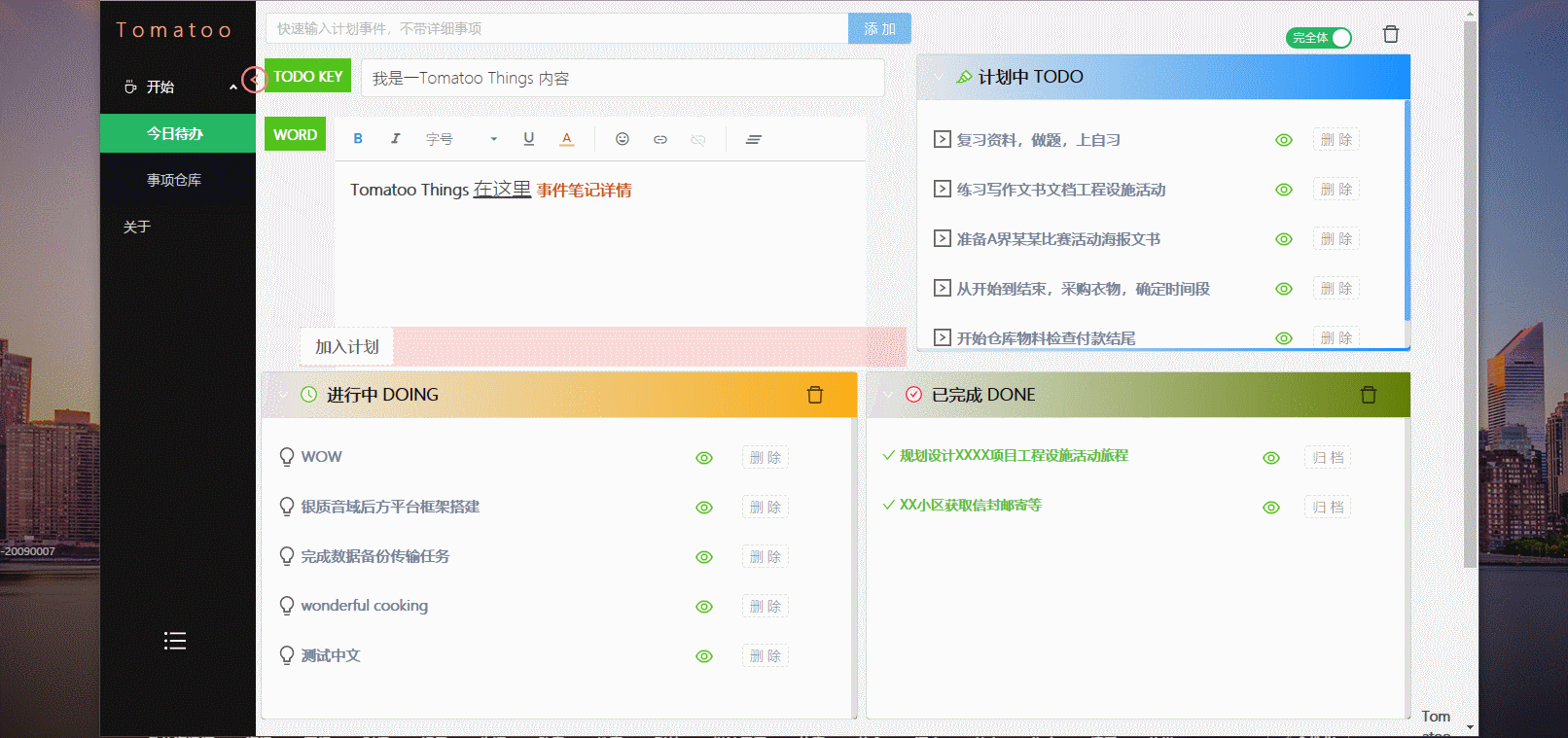Delete the 很质音域后方平台框架搭建 task
1568x738 pixels.
(766, 508)
